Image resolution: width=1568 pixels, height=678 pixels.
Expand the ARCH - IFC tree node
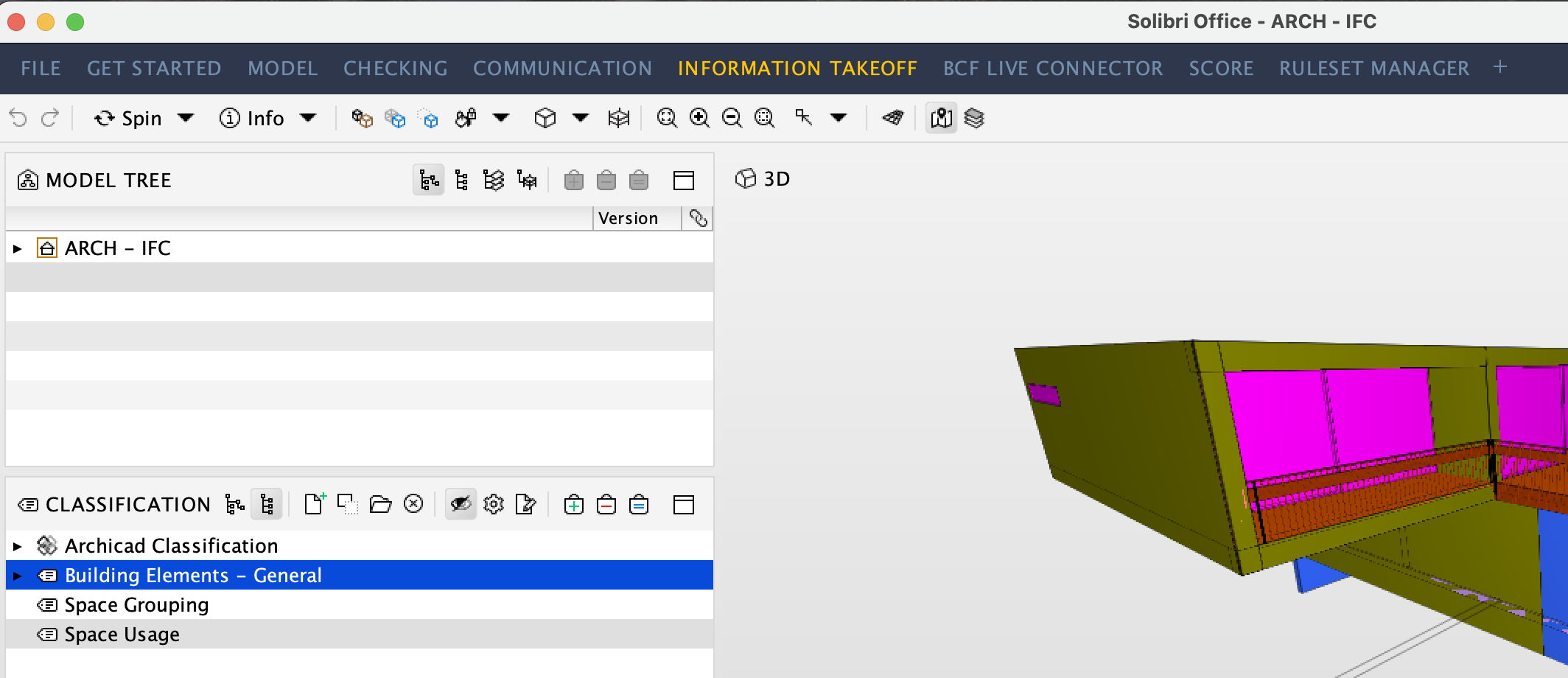(x=18, y=249)
